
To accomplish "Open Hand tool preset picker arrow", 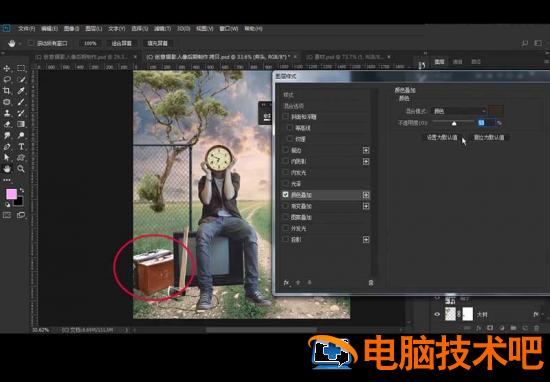I will [20, 44].
